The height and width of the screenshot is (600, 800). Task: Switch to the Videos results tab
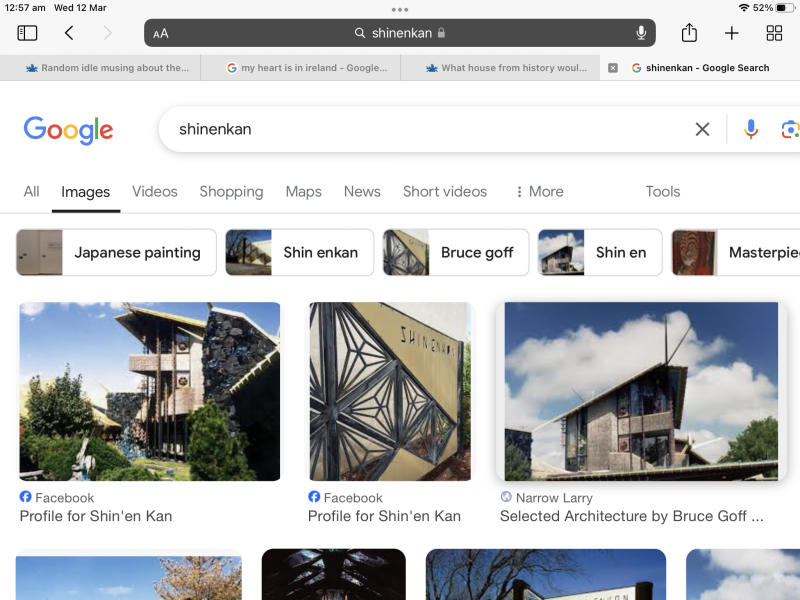point(154,191)
